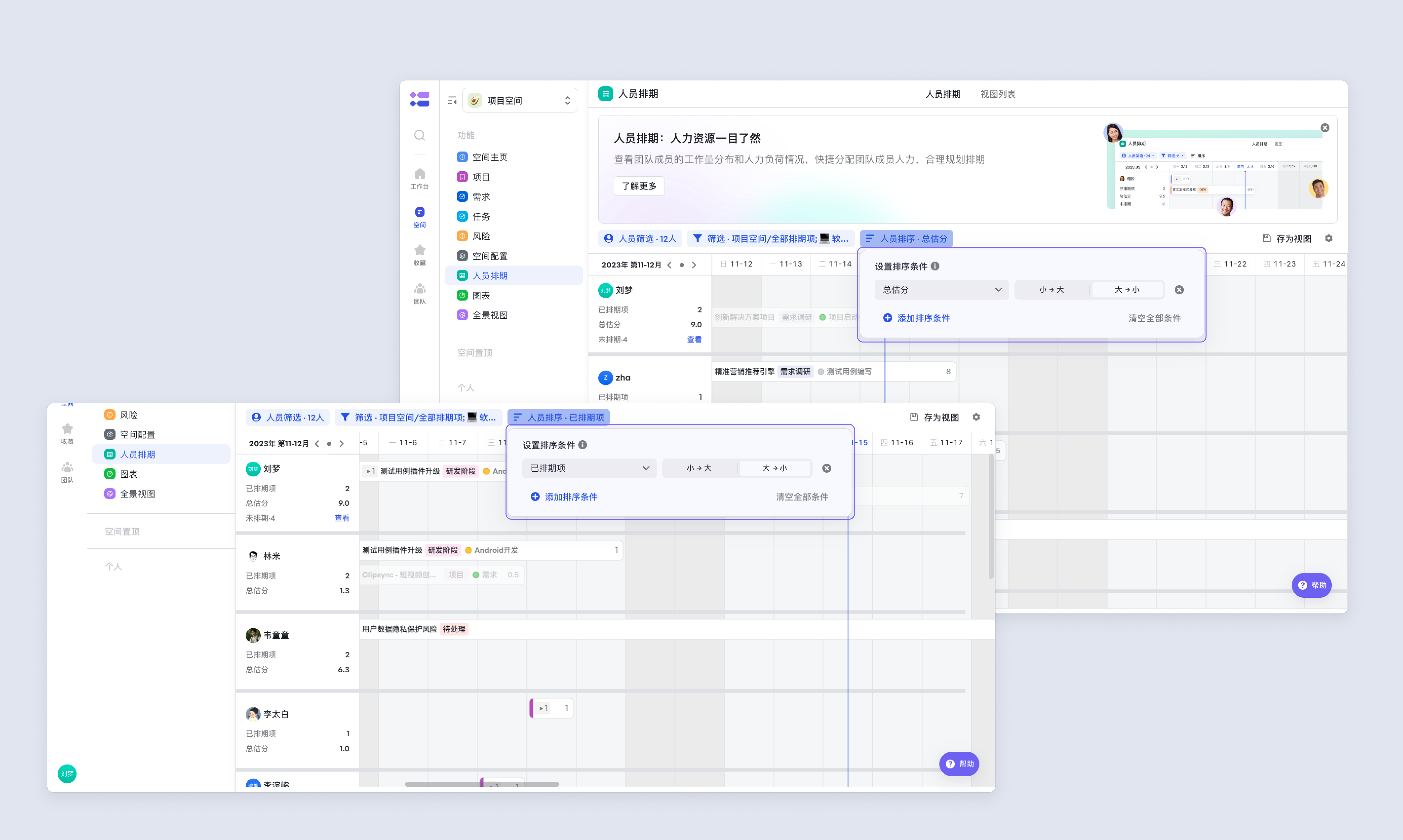This screenshot has height=840, width=1403.
Task: Open the 项目空间 space switcher
Action: [x=520, y=100]
